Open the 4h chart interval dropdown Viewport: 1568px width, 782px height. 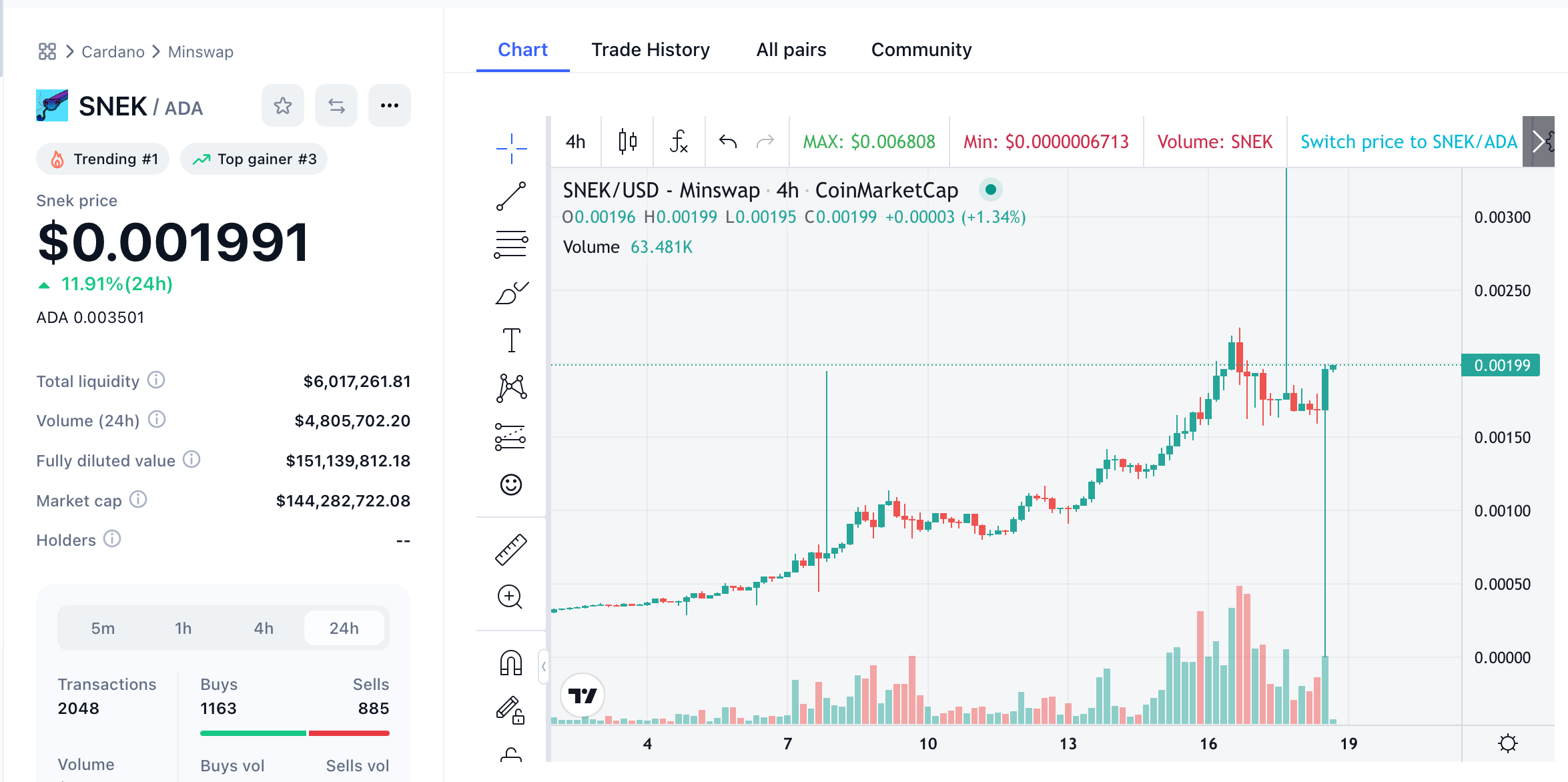coord(575,141)
